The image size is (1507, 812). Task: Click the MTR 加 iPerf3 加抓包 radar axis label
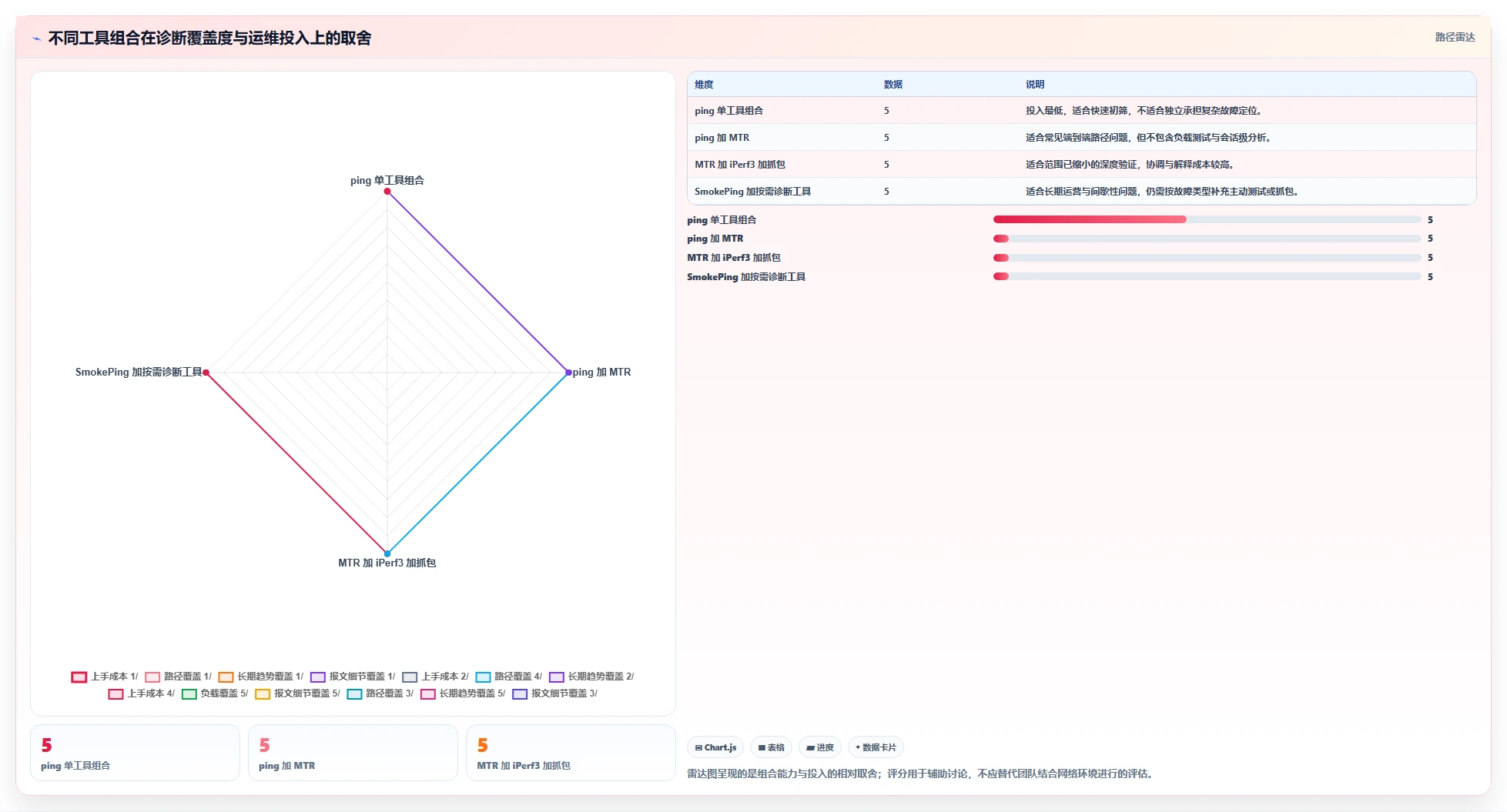point(387,563)
